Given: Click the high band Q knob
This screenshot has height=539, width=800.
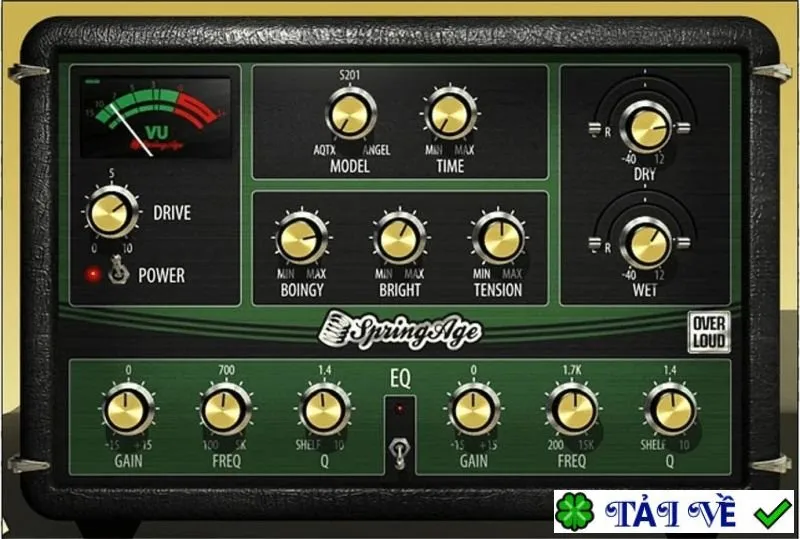Looking at the screenshot, I should click(670, 409).
